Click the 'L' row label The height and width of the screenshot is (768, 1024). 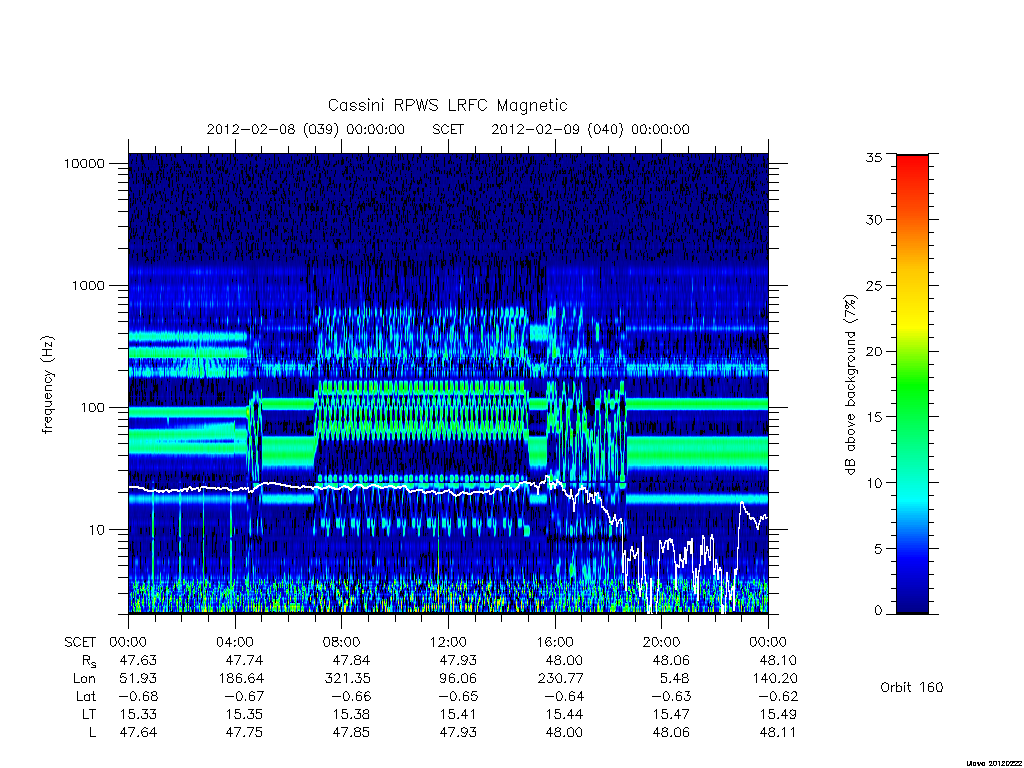93,732
